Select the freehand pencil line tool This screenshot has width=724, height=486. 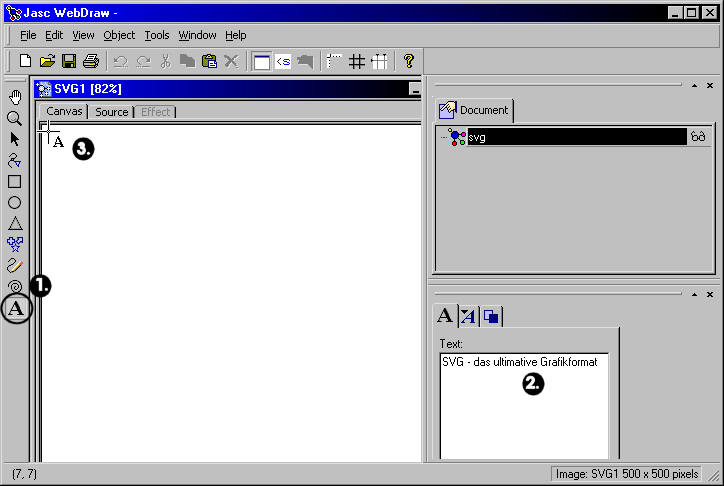point(15,265)
